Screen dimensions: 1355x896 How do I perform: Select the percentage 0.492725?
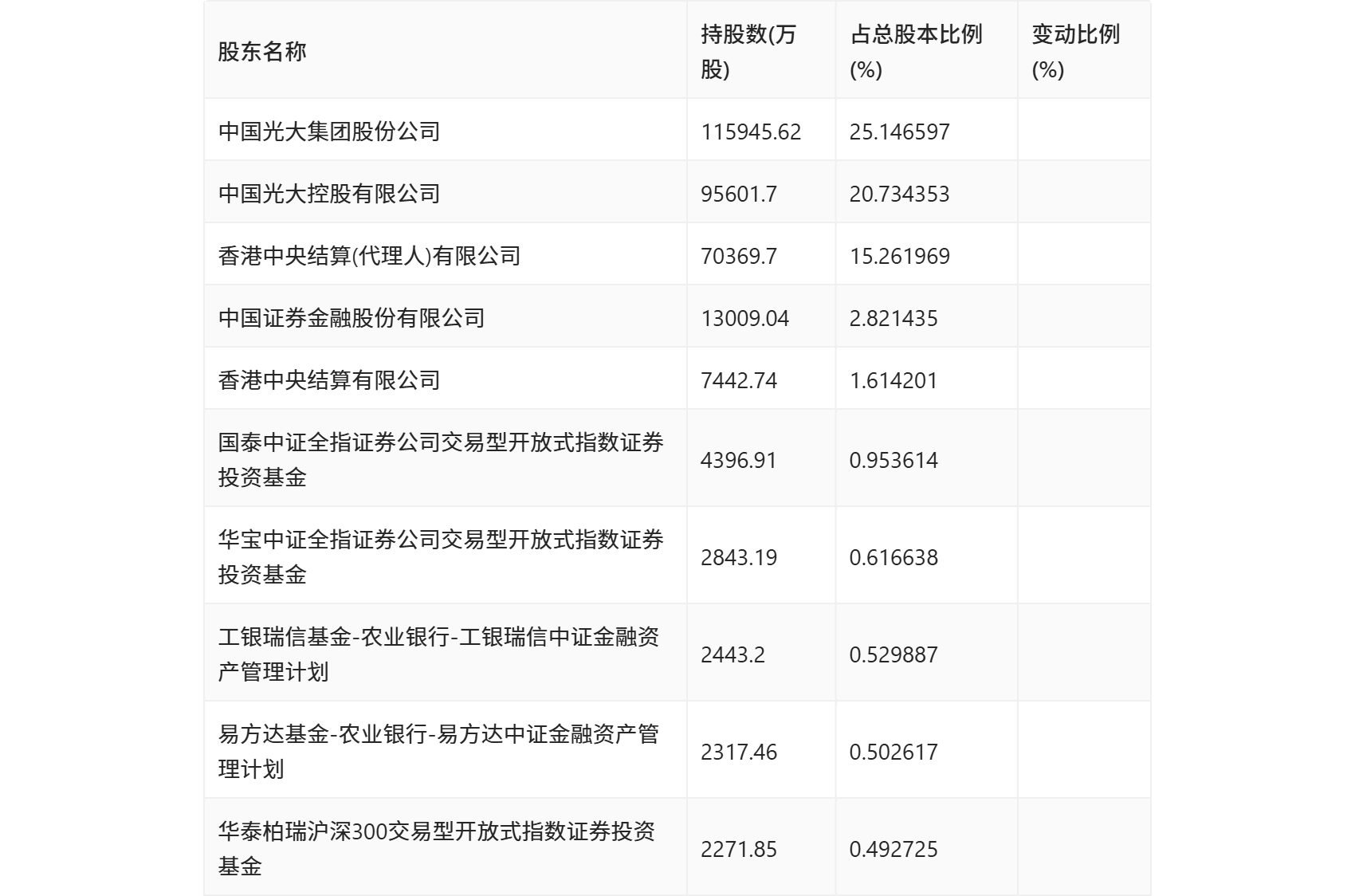(894, 849)
